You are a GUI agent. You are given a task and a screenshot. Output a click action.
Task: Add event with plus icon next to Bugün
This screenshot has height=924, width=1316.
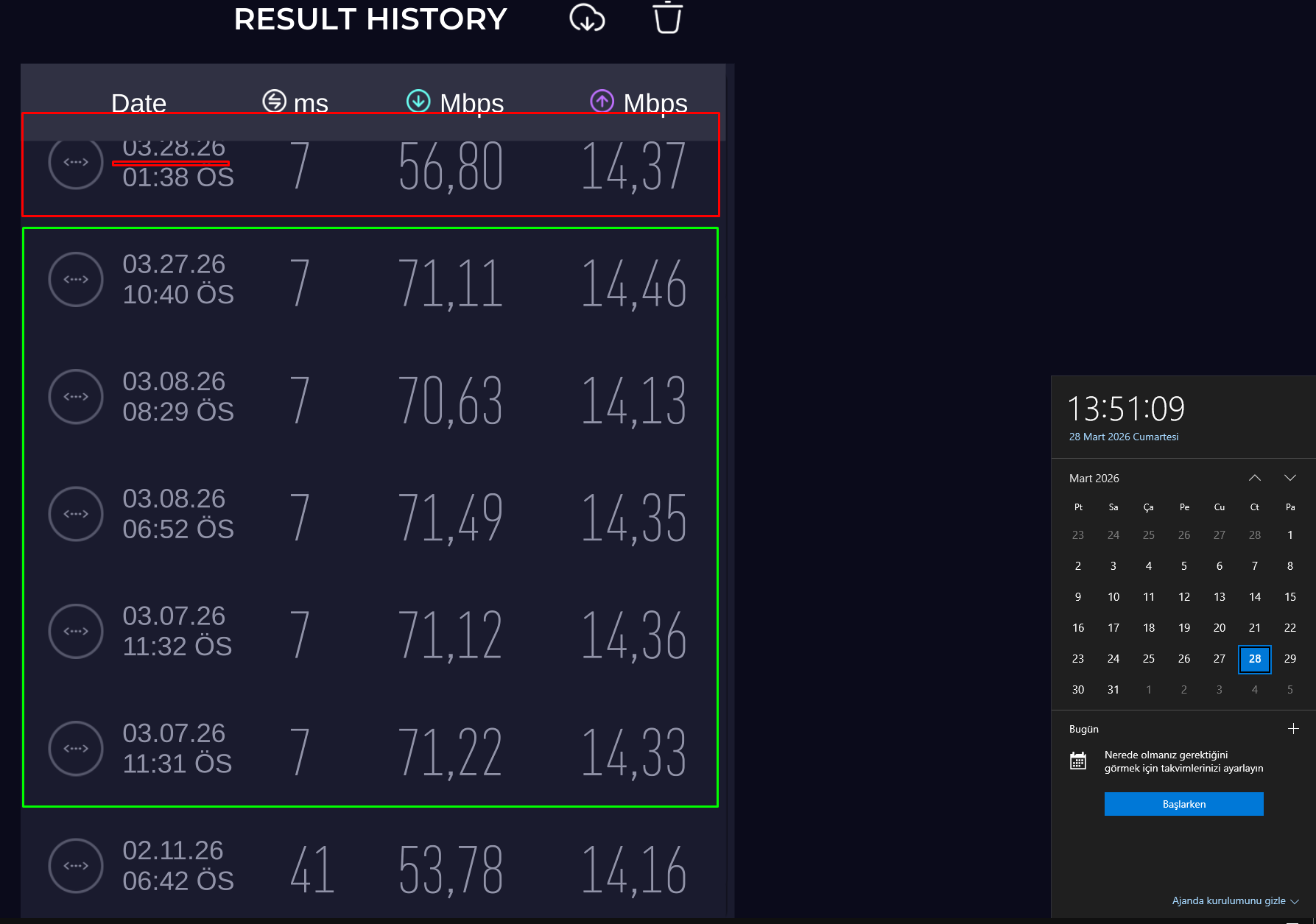(1293, 729)
